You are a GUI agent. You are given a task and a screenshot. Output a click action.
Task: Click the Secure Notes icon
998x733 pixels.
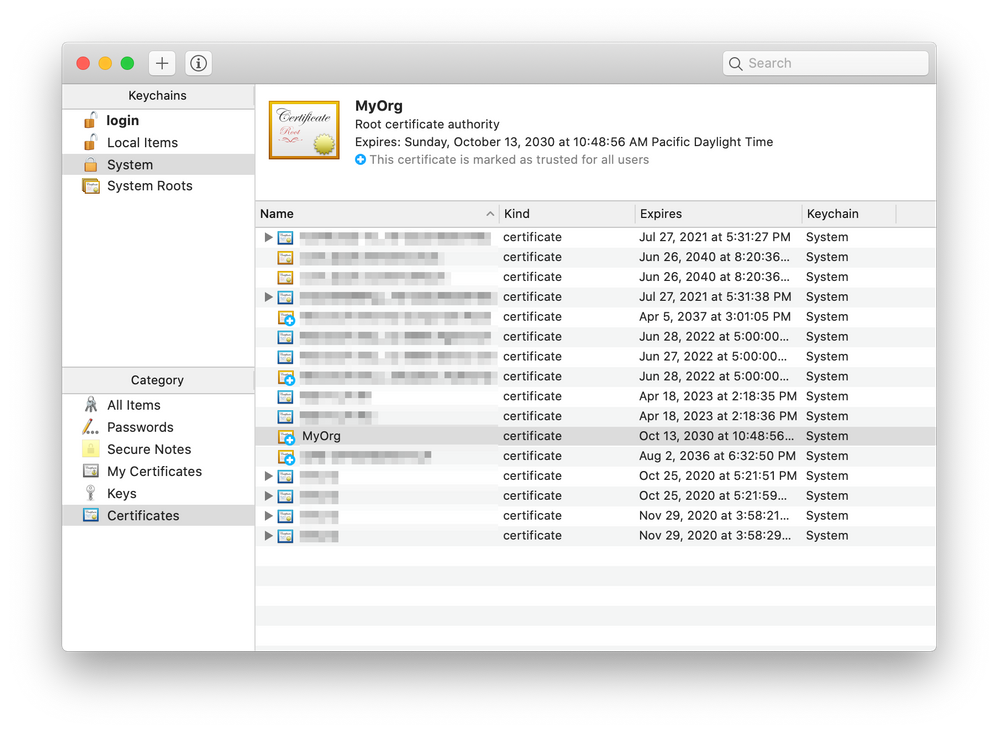tap(93, 449)
